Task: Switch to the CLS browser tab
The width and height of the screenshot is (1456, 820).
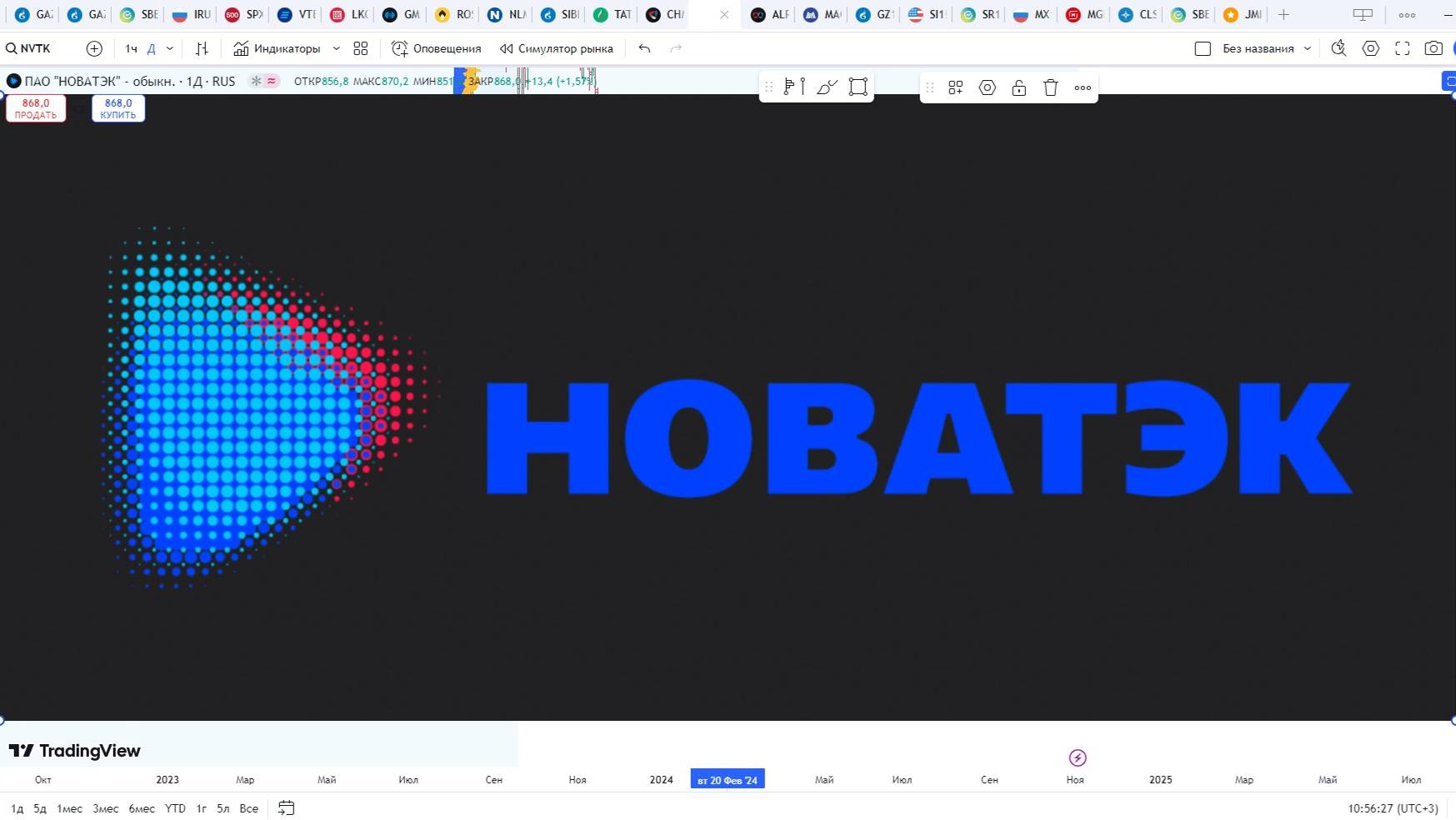Action: (x=1137, y=14)
